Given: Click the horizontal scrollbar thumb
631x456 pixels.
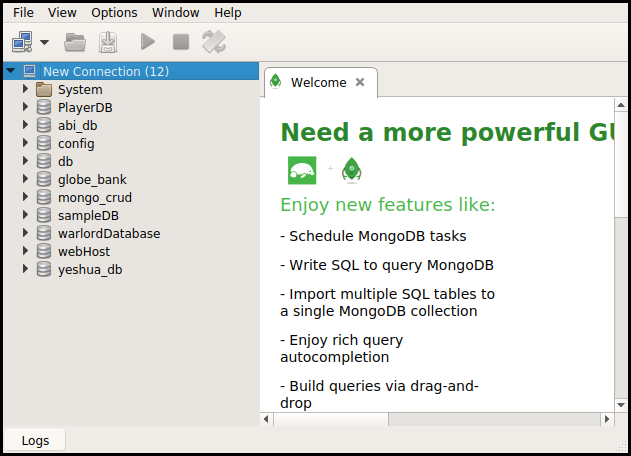Looking at the screenshot, I should coord(331,419).
